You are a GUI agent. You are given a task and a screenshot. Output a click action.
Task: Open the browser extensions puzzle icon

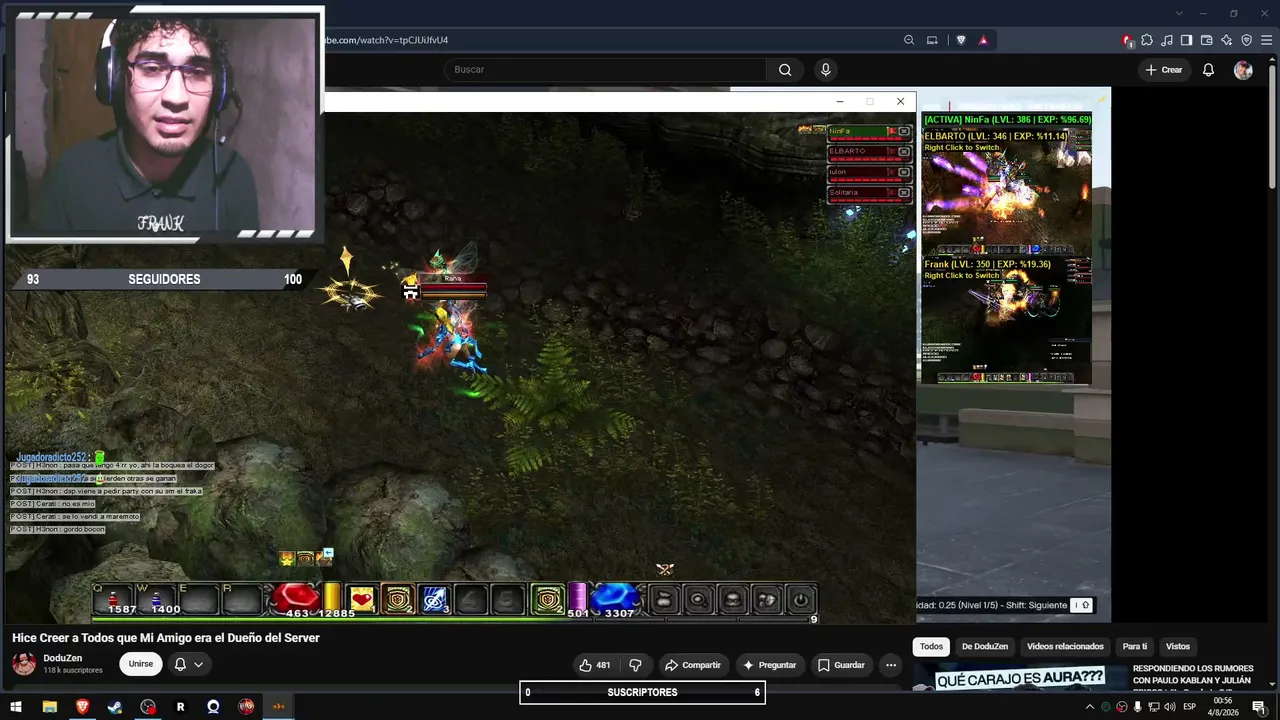[1147, 40]
